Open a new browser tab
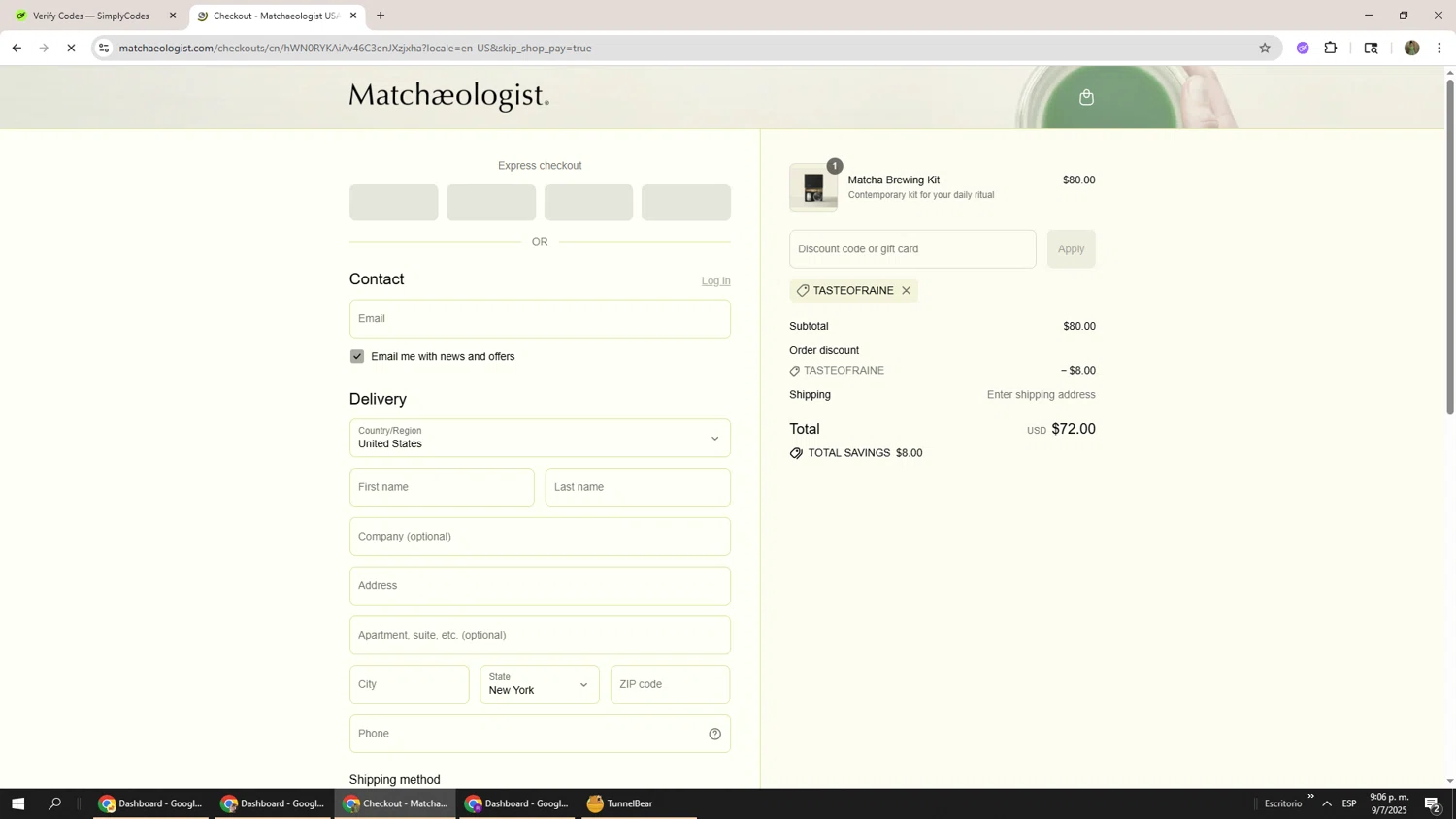Screen dimensions: 1456x819 [381, 16]
